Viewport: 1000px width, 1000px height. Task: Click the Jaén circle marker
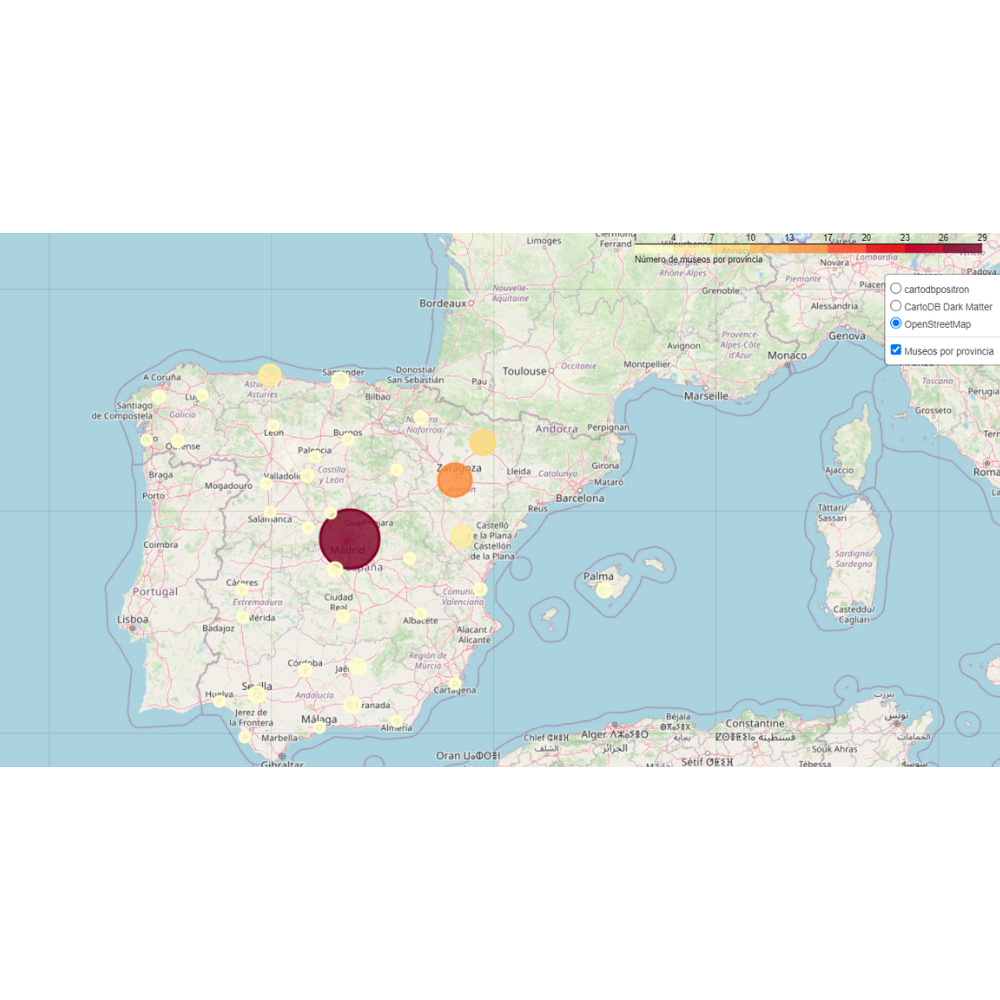357,667
